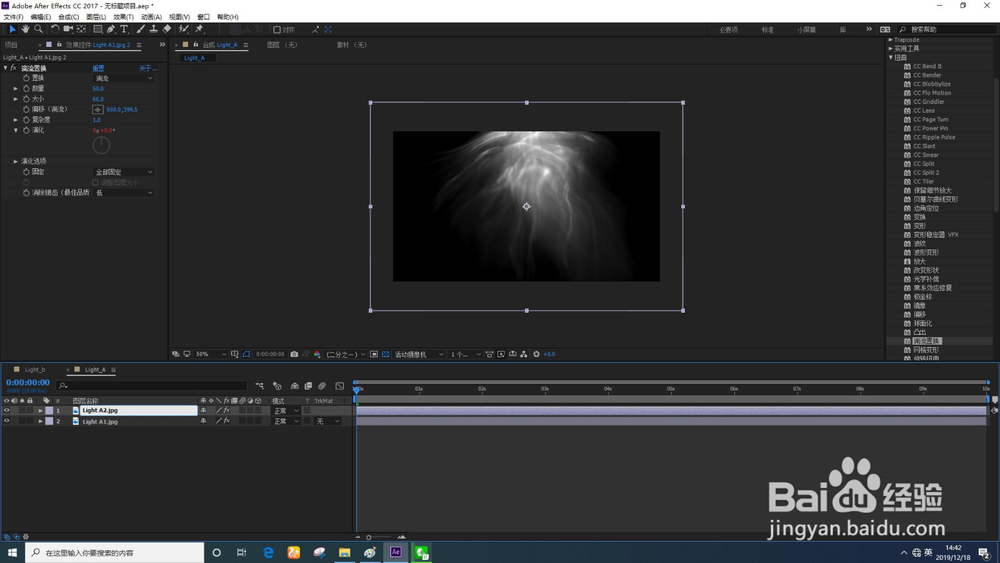Open the 50% magnification dropdown
Viewport: 1000px width, 563px height.
(210, 354)
